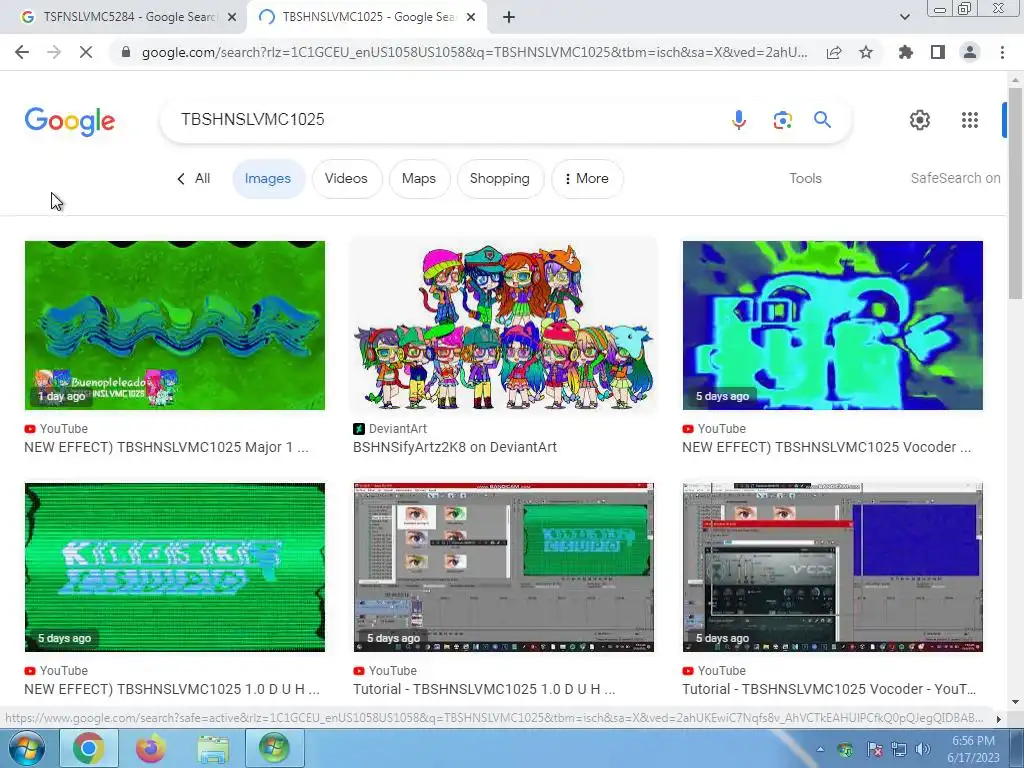Open the Windows Start menu

pos(26,748)
